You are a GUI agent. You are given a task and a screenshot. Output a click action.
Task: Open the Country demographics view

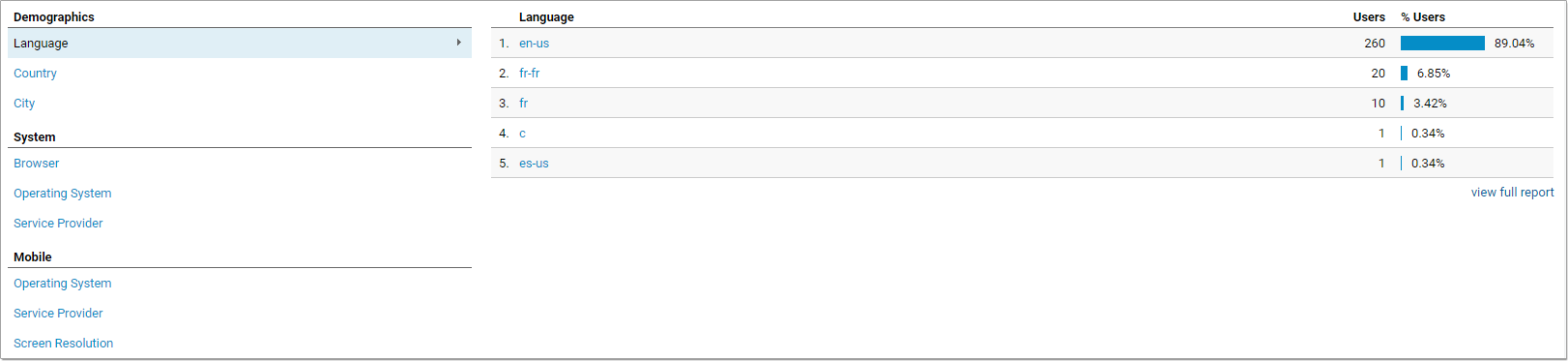pos(35,74)
